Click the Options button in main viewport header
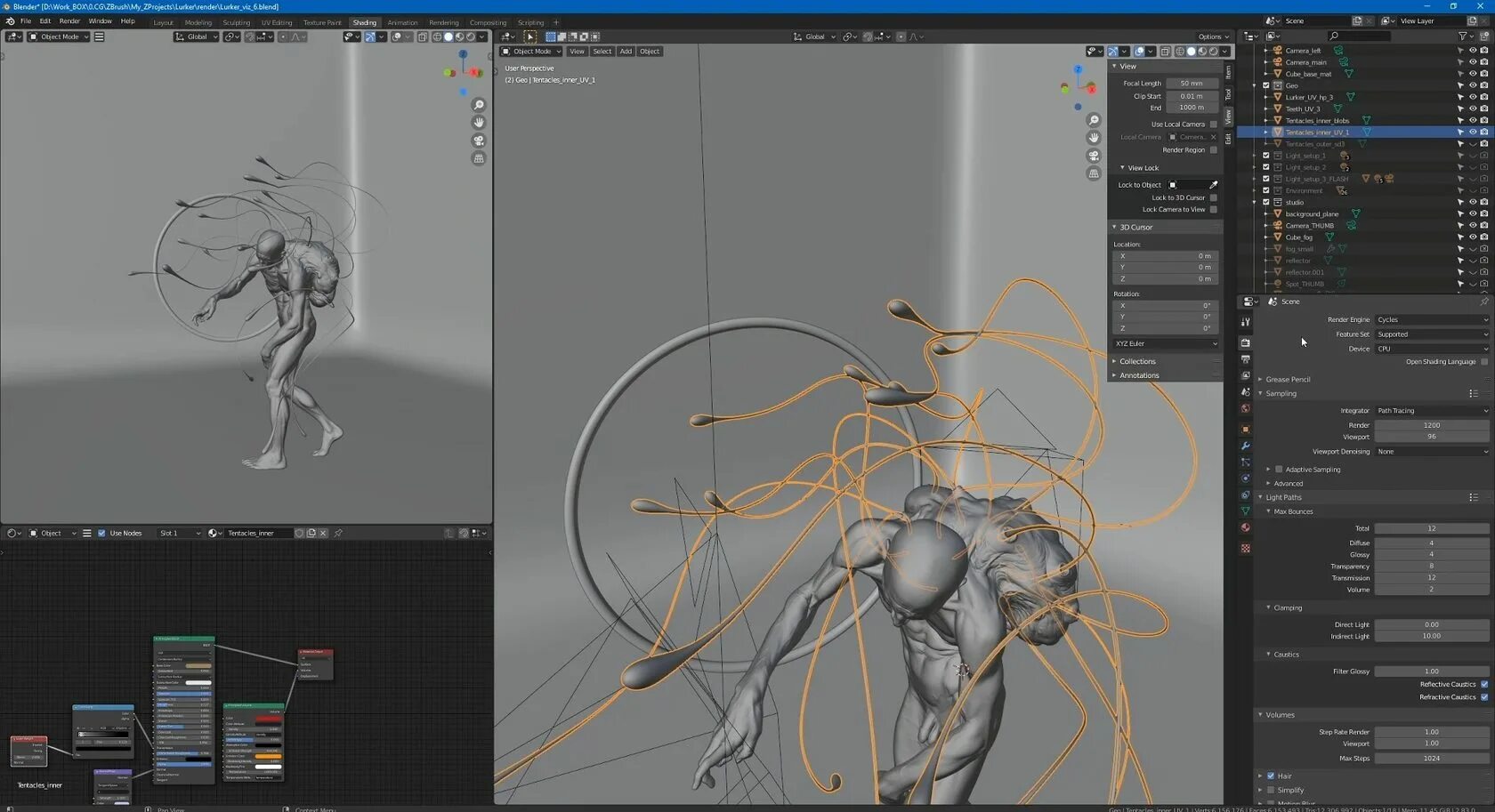 click(x=1213, y=36)
